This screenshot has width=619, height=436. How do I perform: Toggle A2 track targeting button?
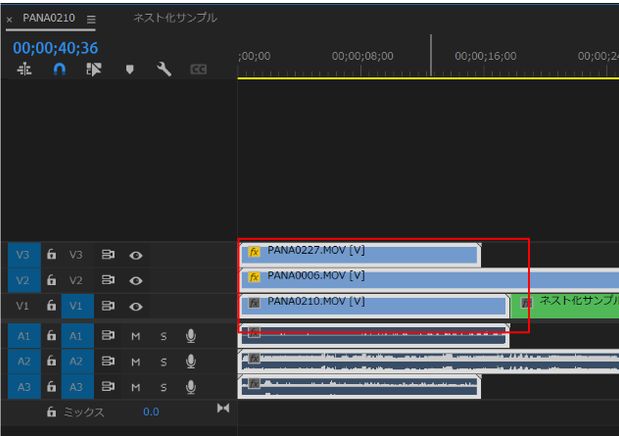point(77,361)
